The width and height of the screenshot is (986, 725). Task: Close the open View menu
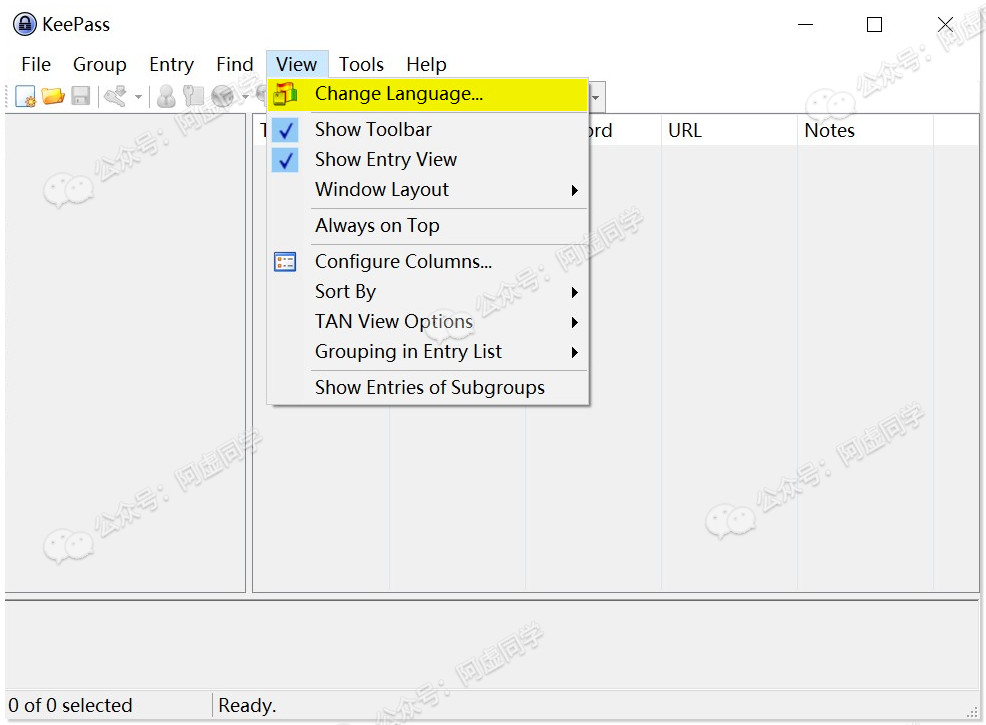(297, 65)
